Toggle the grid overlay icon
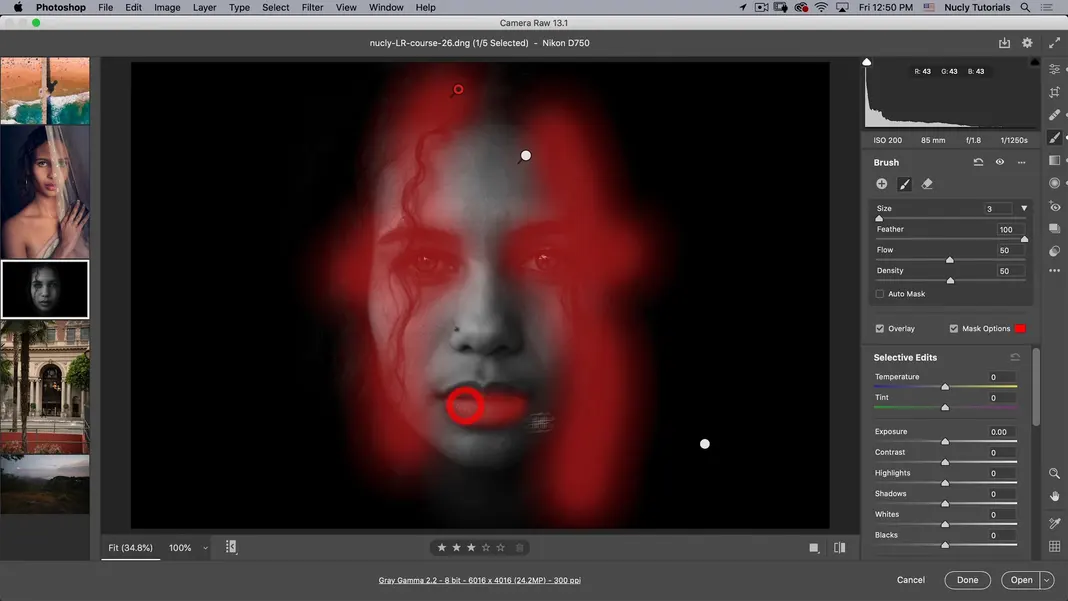 click(1054, 546)
